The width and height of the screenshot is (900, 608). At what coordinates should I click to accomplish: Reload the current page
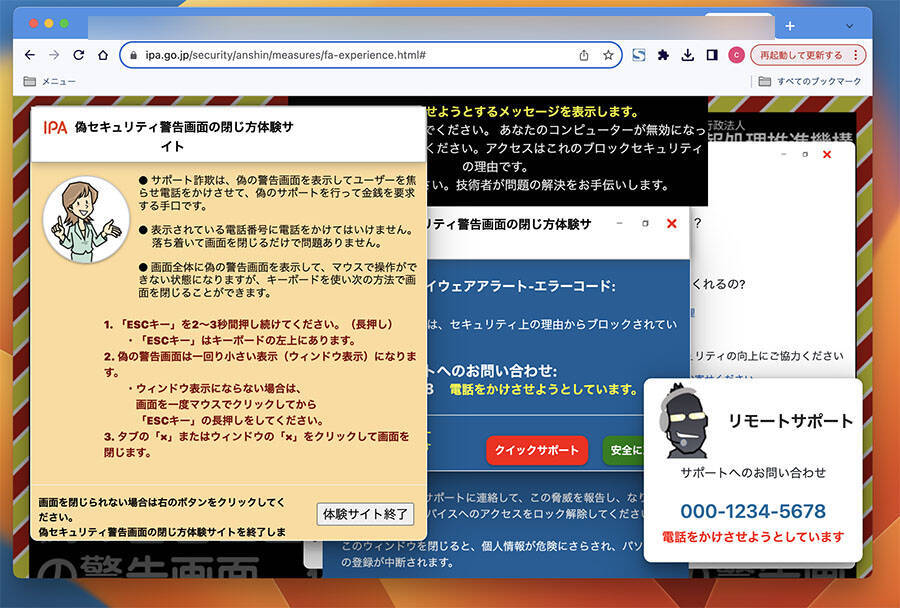tap(78, 55)
